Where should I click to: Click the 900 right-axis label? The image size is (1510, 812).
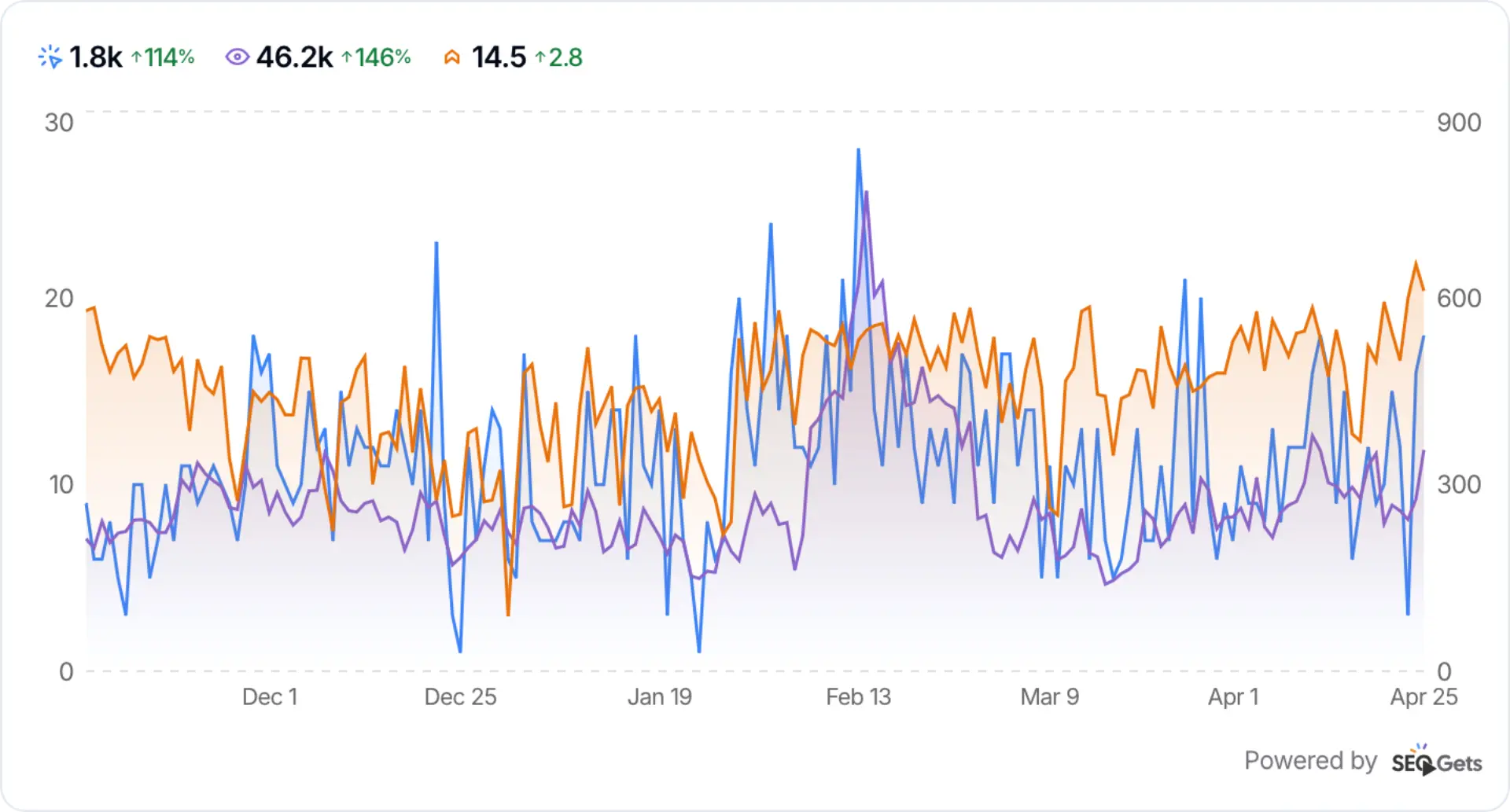point(1461,122)
